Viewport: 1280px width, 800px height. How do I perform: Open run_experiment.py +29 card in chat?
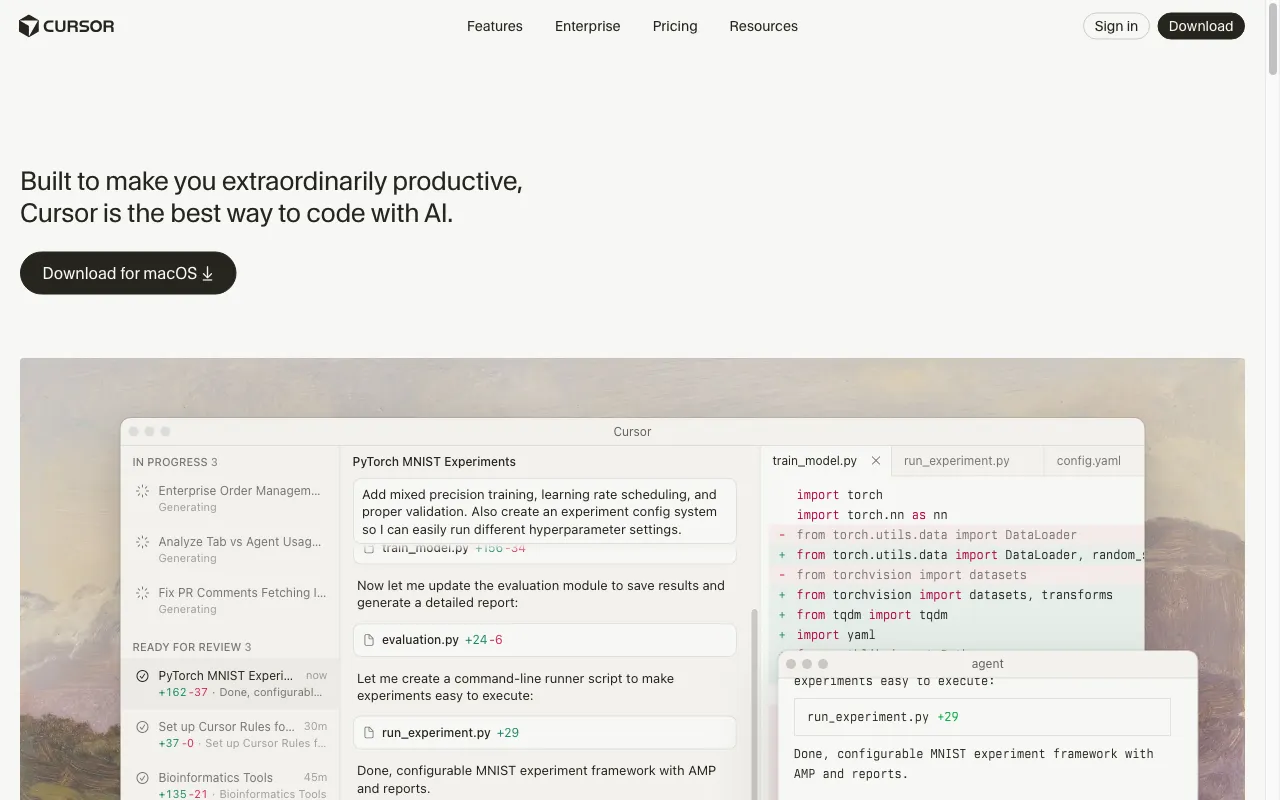[x=545, y=733]
